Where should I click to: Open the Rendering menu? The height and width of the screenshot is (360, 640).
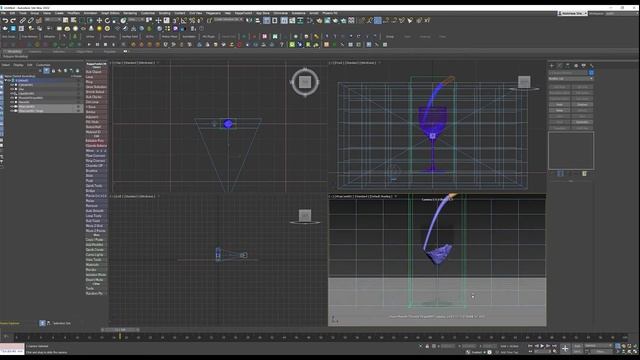click(x=130, y=13)
